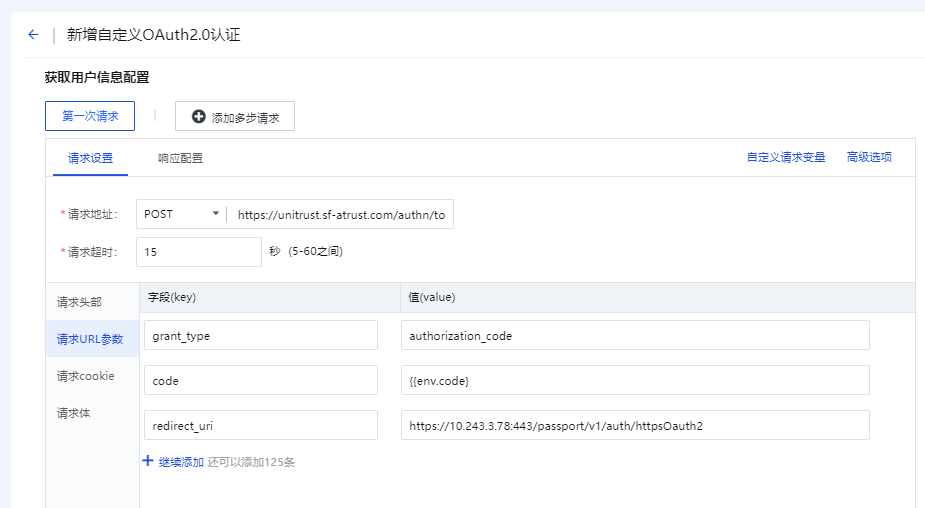Click the redirect_uri value field with the URL
Screen dimensions: 925x508
pyautogui.click(x=635, y=426)
